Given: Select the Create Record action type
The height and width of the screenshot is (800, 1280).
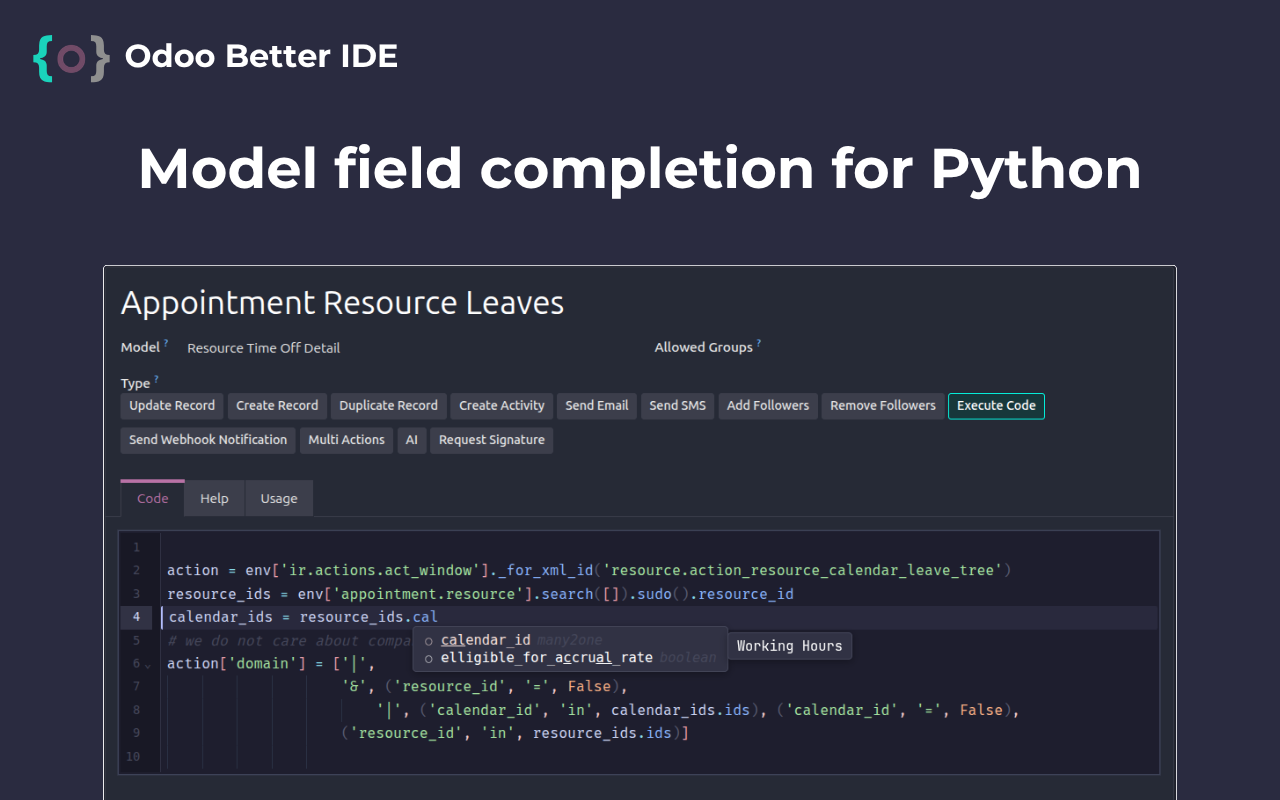Looking at the screenshot, I should point(277,406).
